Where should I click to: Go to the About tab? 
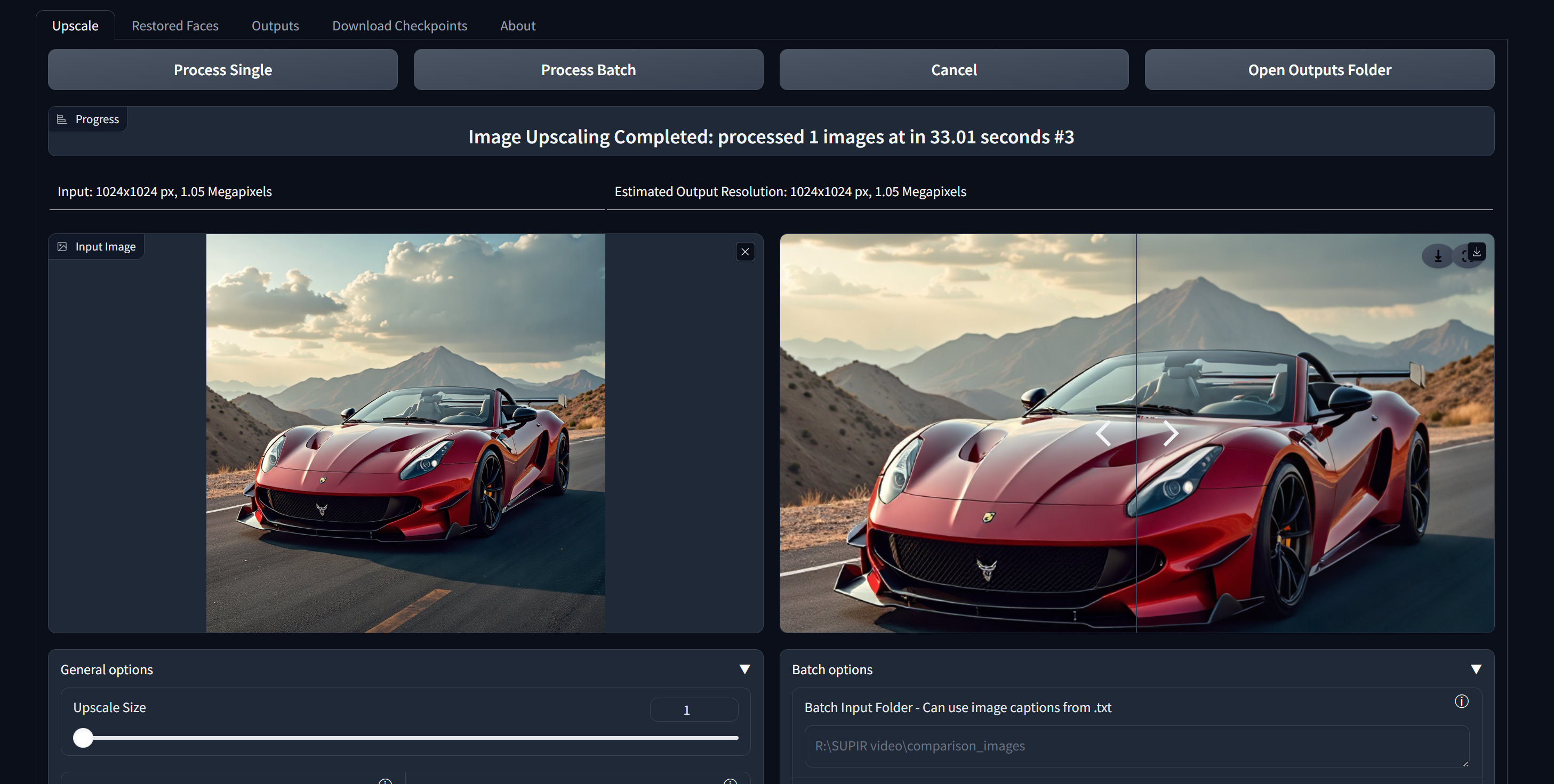coord(517,26)
